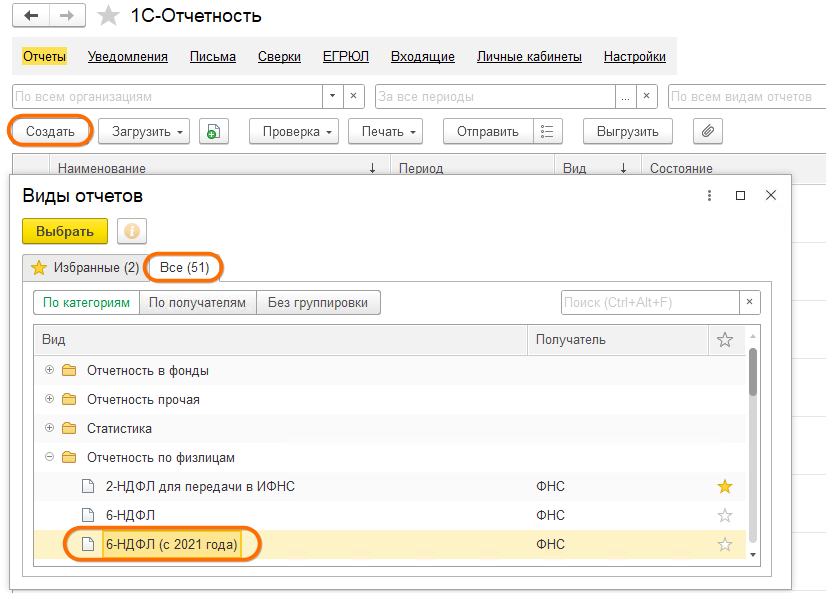Image resolution: width=826 pixels, height=593 pixels.
Task: Click the Получатель column header
Action: pyautogui.click(x=617, y=340)
